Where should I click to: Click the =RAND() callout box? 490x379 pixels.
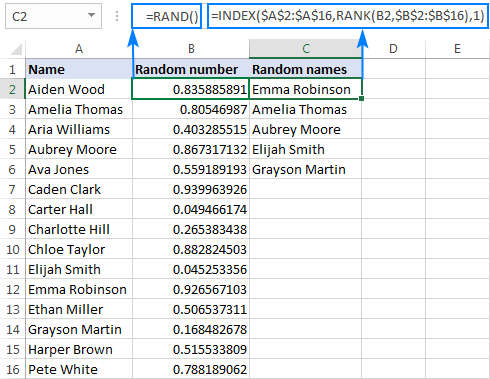167,16
